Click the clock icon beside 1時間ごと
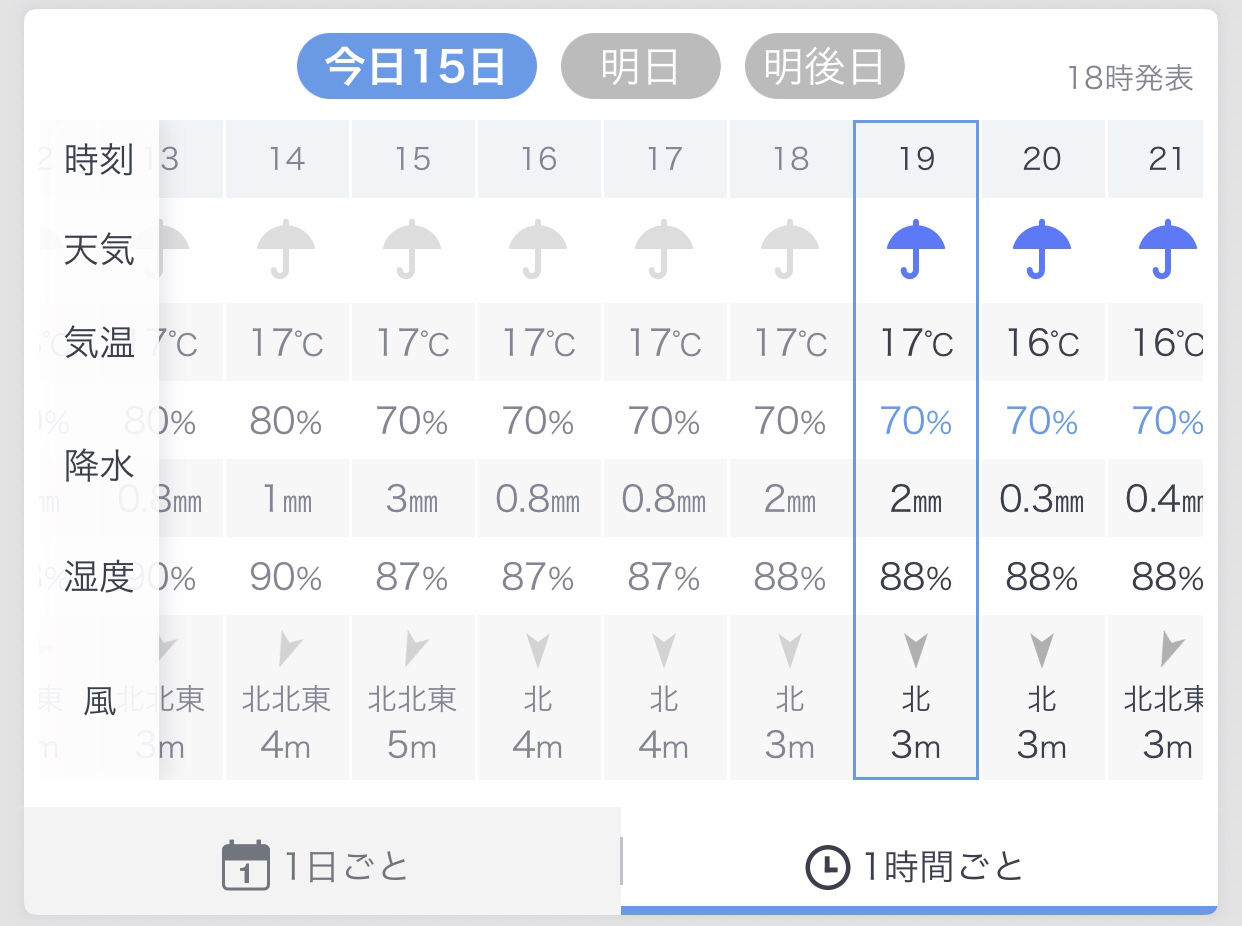This screenshot has width=1242, height=926. coord(827,866)
